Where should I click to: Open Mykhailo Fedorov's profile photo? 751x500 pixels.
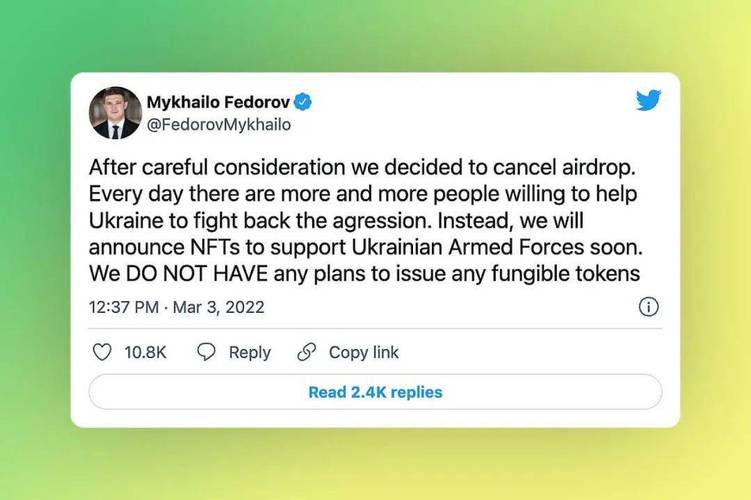point(115,113)
